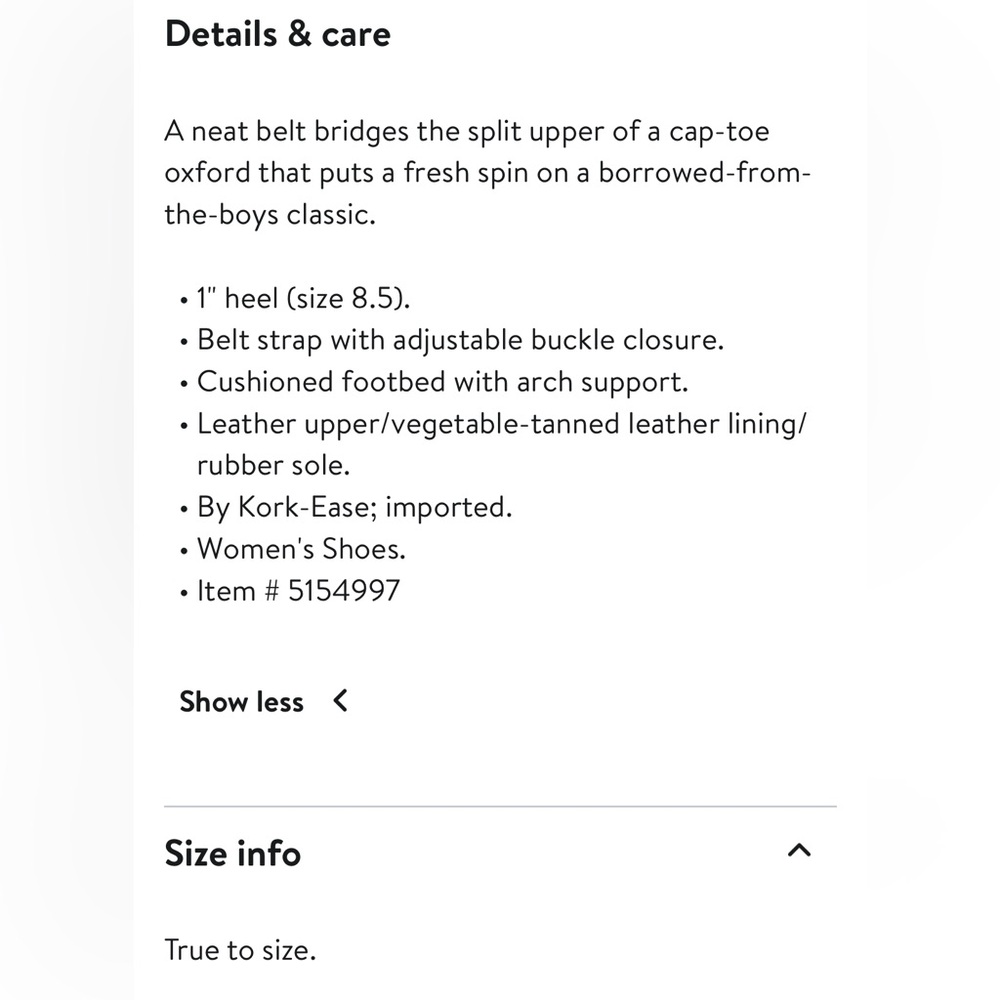Click the "By Kork-Ease; imported." bullet

click(355, 508)
